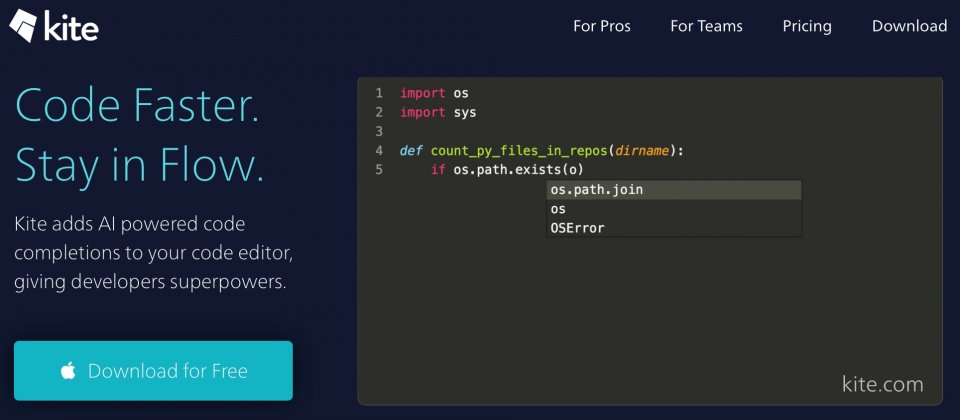The width and height of the screenshot is (960, 420).
Task: Click the 'Stay in Flow.' headline
Action: (x=139, y=163)
